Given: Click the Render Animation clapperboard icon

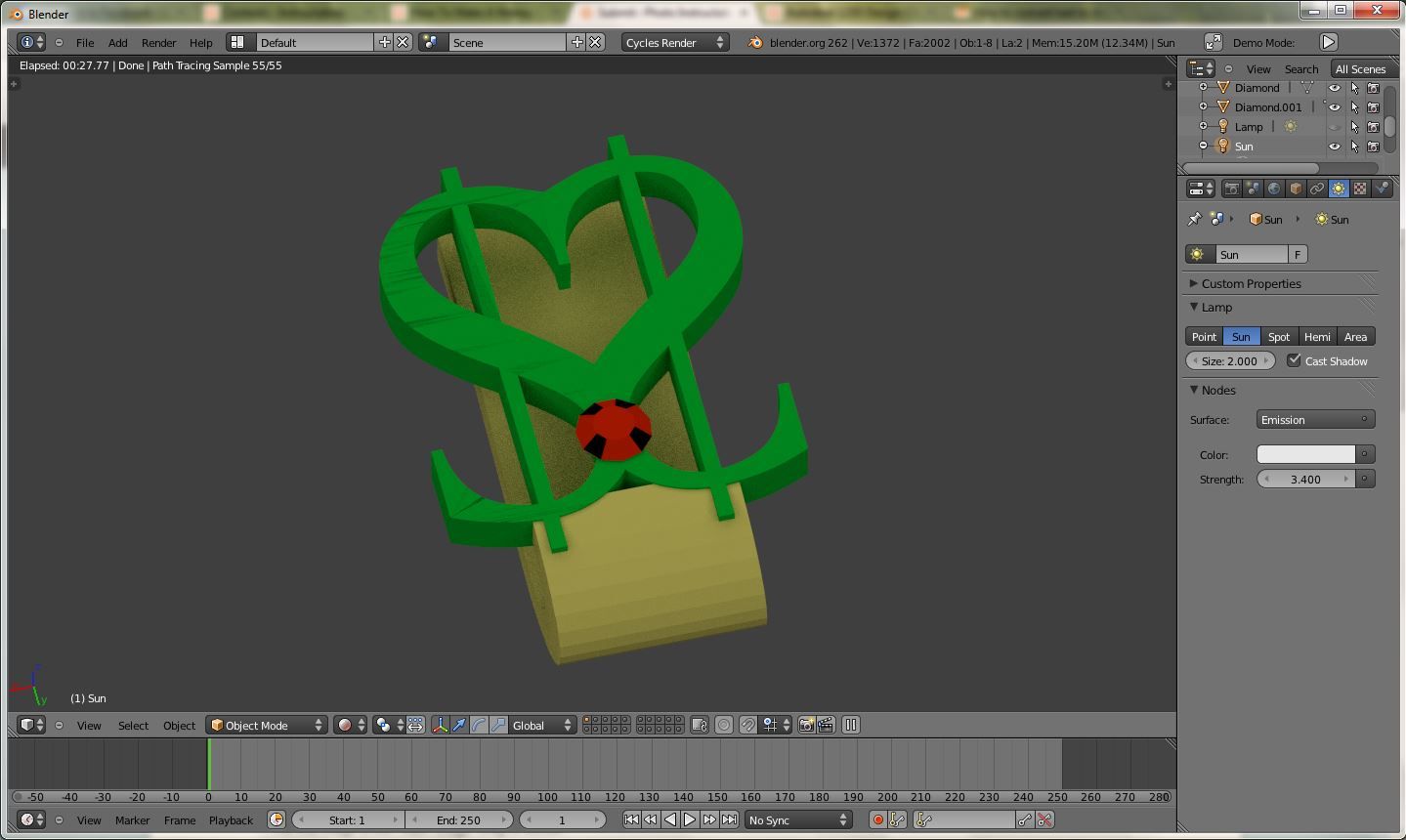Looking at the screenshot, I should tap(826, 725).
